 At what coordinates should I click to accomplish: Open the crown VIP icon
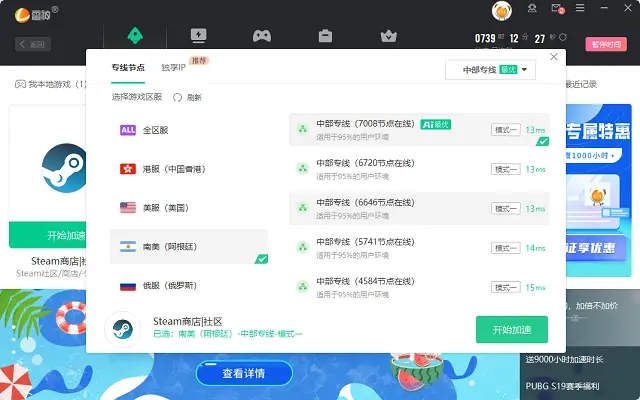click(389, 36)
